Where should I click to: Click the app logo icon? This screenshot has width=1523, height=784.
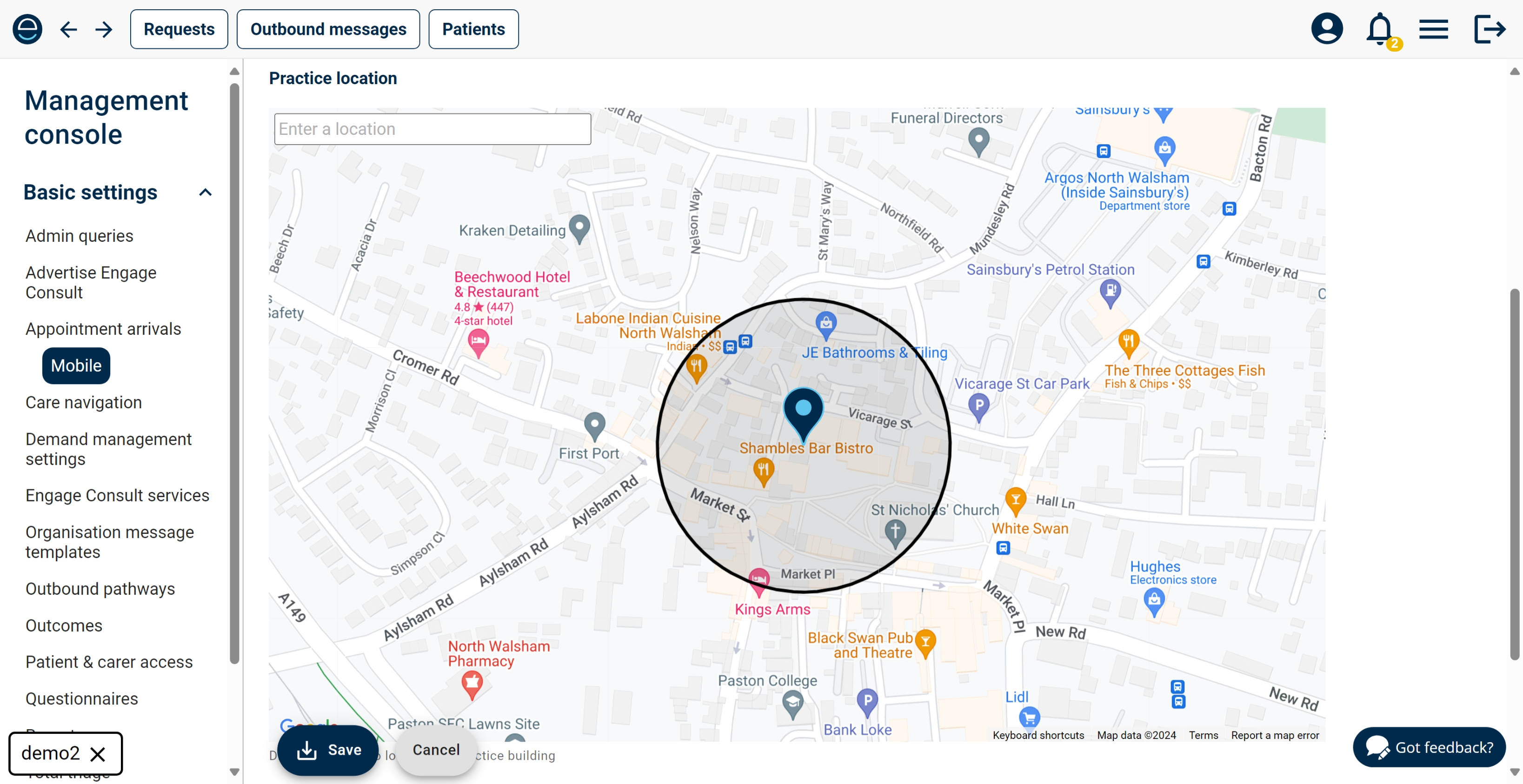27,29
